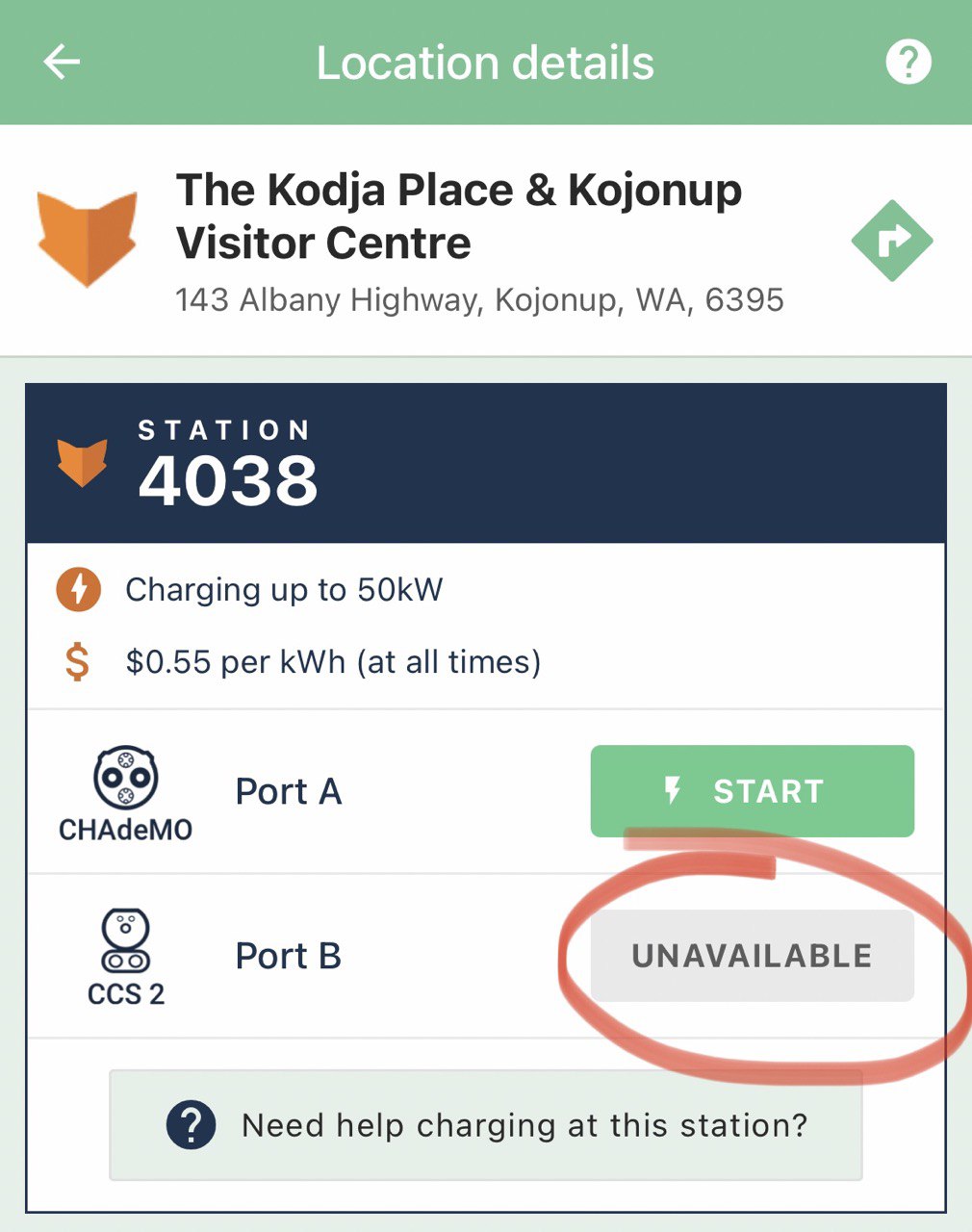The width and height of the screenshot is (972, 1232).
Task: Tap the Location details title
Action: click(485, 64)
